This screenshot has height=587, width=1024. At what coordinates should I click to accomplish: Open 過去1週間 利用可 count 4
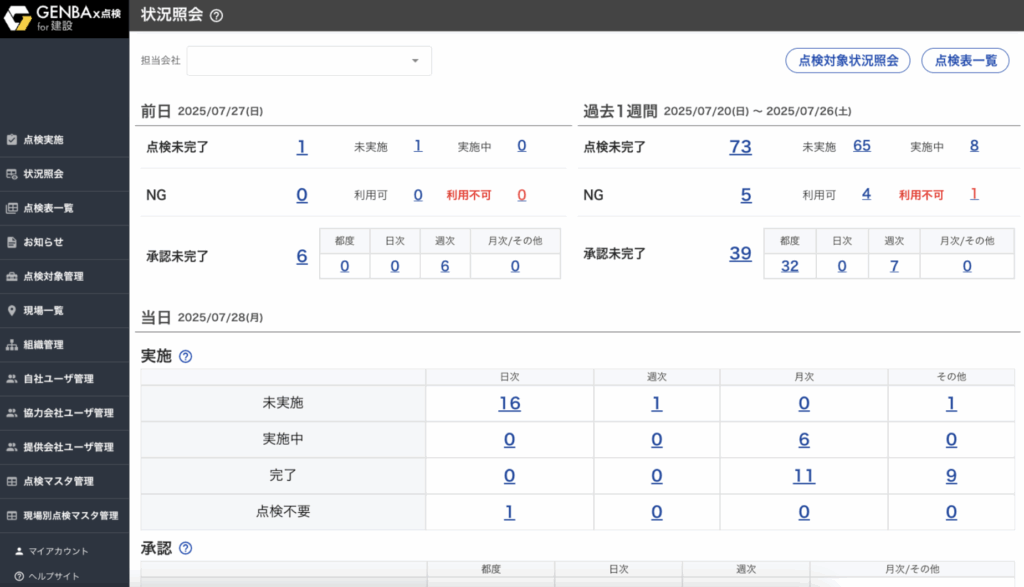tap(867, 194)
